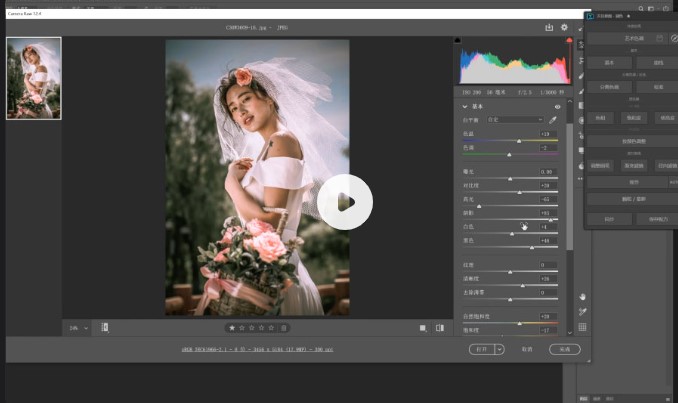
Task: Click the delete trash icon in rating bar
Action: click(283, 327)
